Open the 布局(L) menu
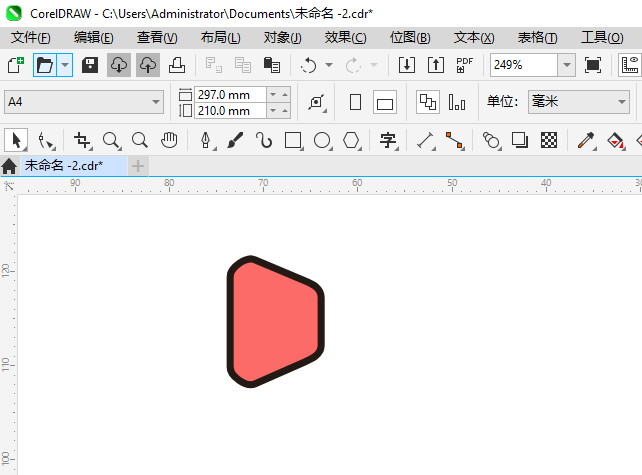Viewport: 642px width, 475px height. pyautogui.click(x=221, y=38)
